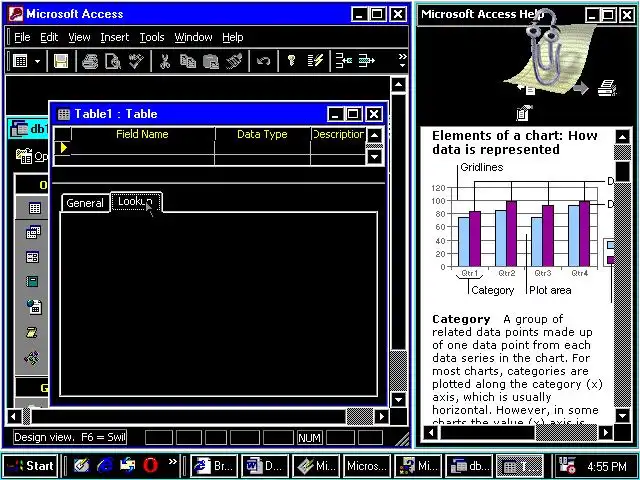Click the first empty Field Name cell
640x480 pixels.
tap(142, 148)
